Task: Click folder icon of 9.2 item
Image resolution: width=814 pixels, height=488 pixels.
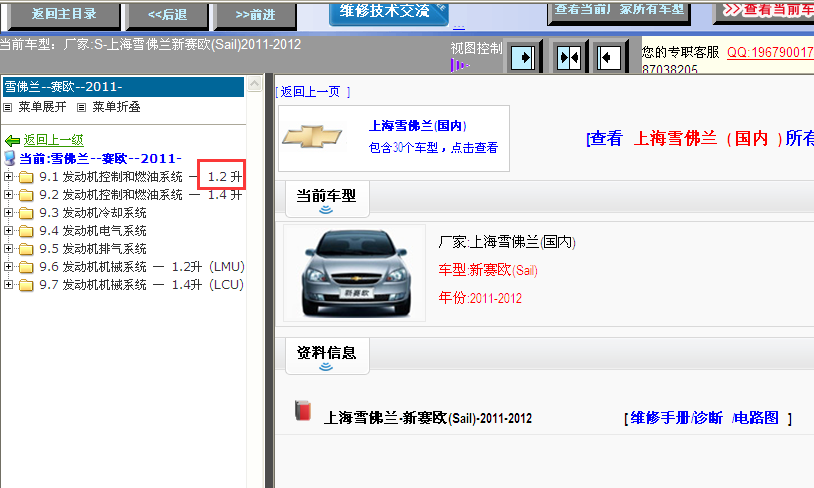Action: point(26,196)
